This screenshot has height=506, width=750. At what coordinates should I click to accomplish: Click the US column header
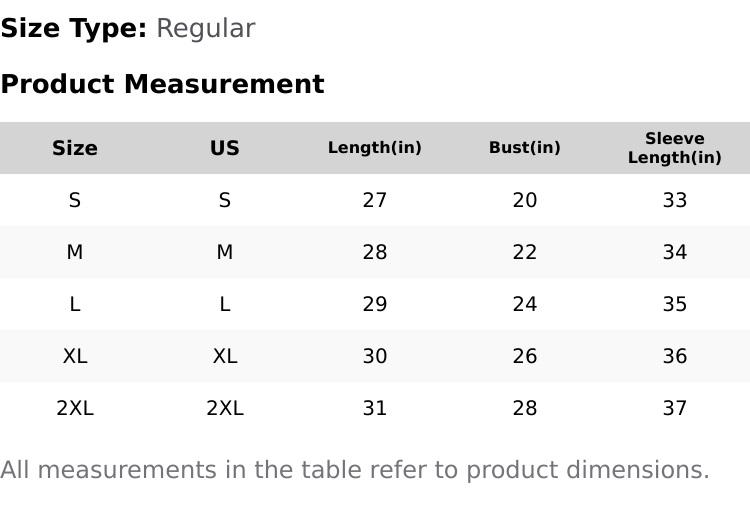pyautogui.click(x=225, y=148)
